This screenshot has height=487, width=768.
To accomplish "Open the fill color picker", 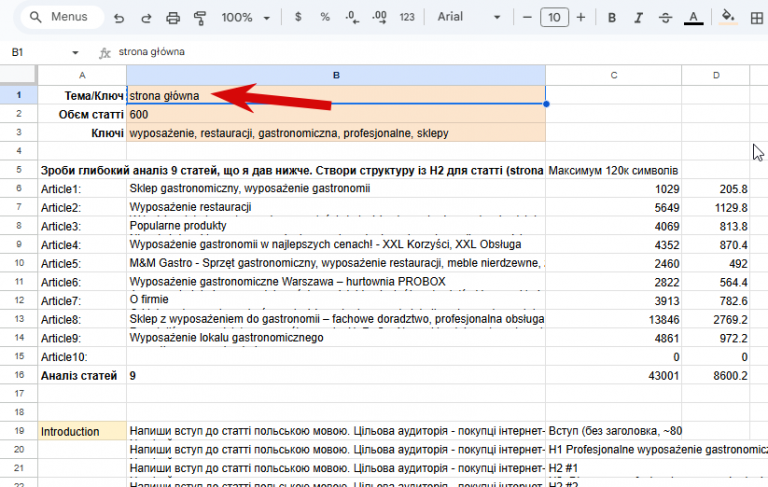I will tap(728, 18).
